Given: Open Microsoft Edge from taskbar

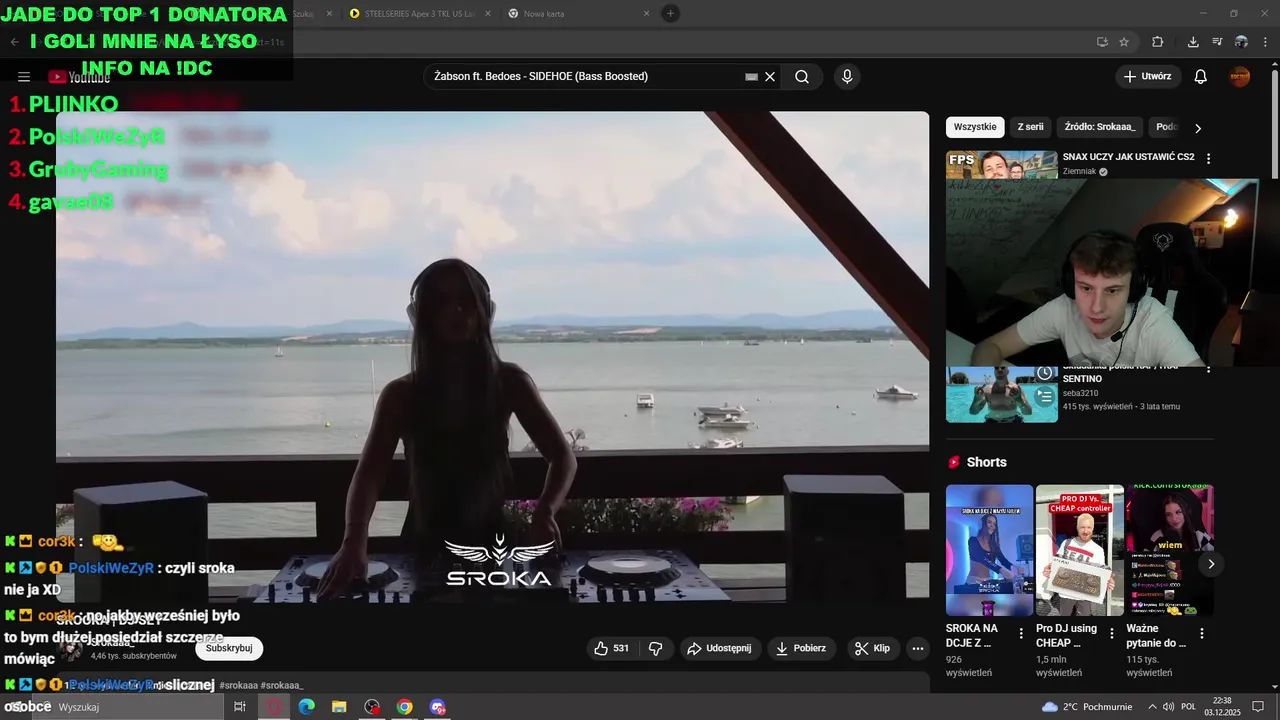Looking at the screenshot, I should point(307,707).
